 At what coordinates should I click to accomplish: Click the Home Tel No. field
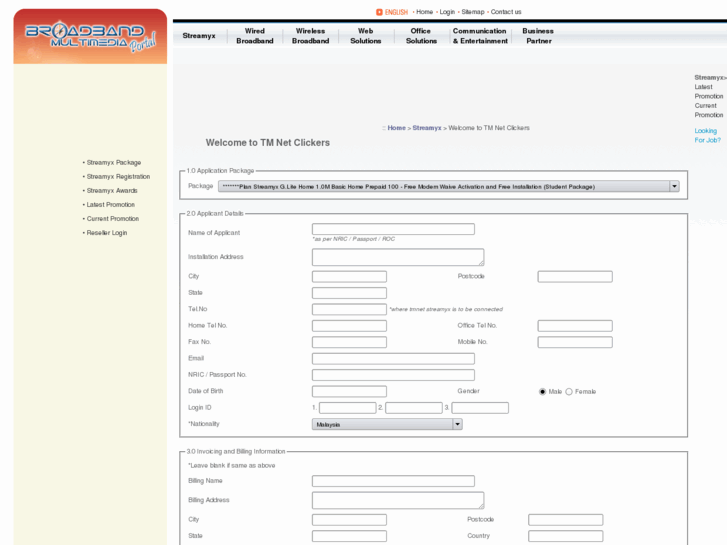pos(350,326)
